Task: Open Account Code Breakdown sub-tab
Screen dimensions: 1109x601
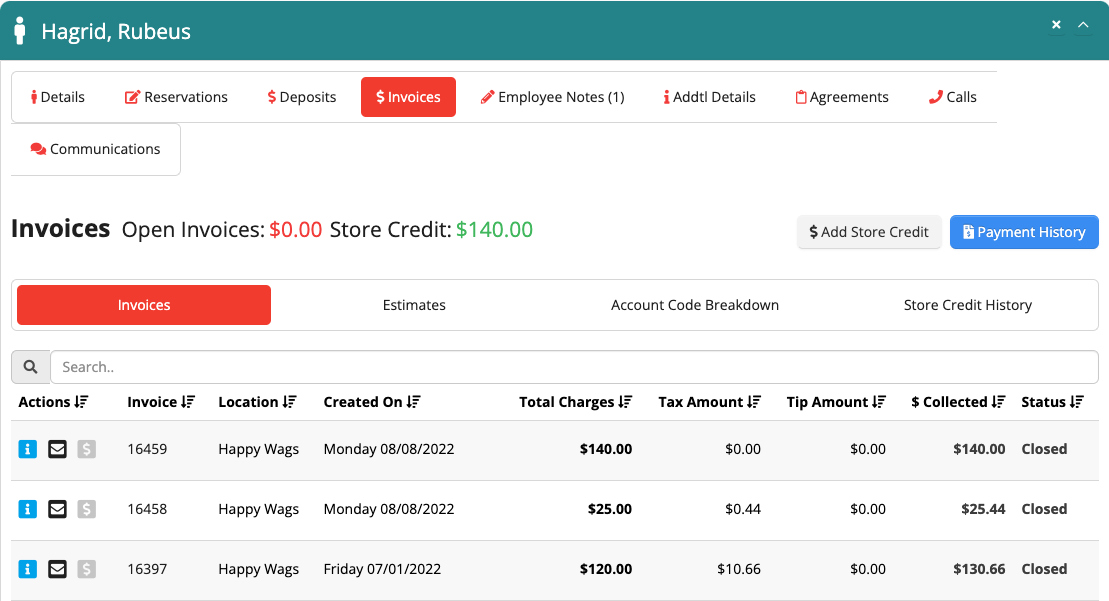Action: click(x=695, y=305)
